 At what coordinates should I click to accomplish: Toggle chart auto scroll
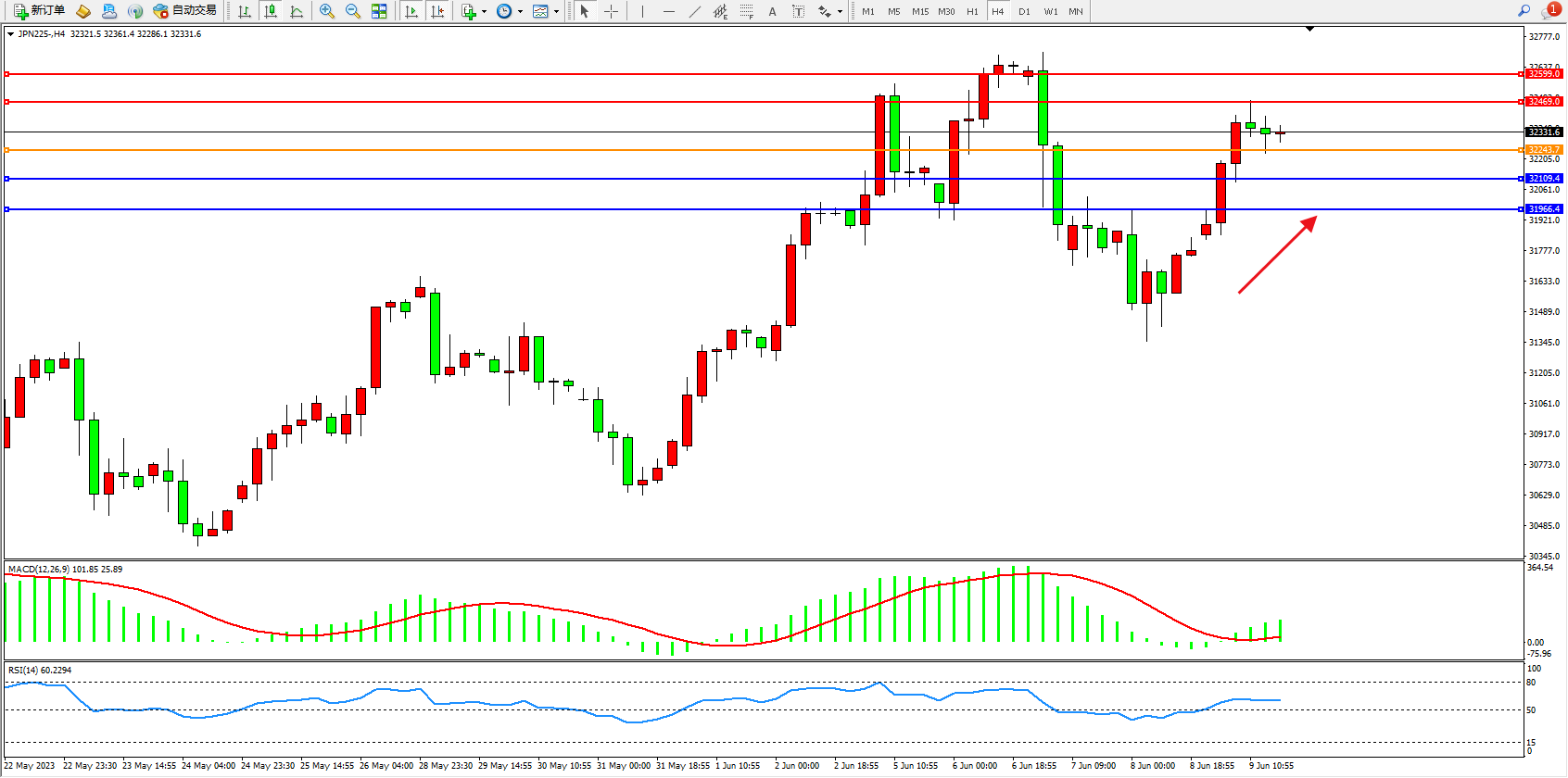pos(411,11)
